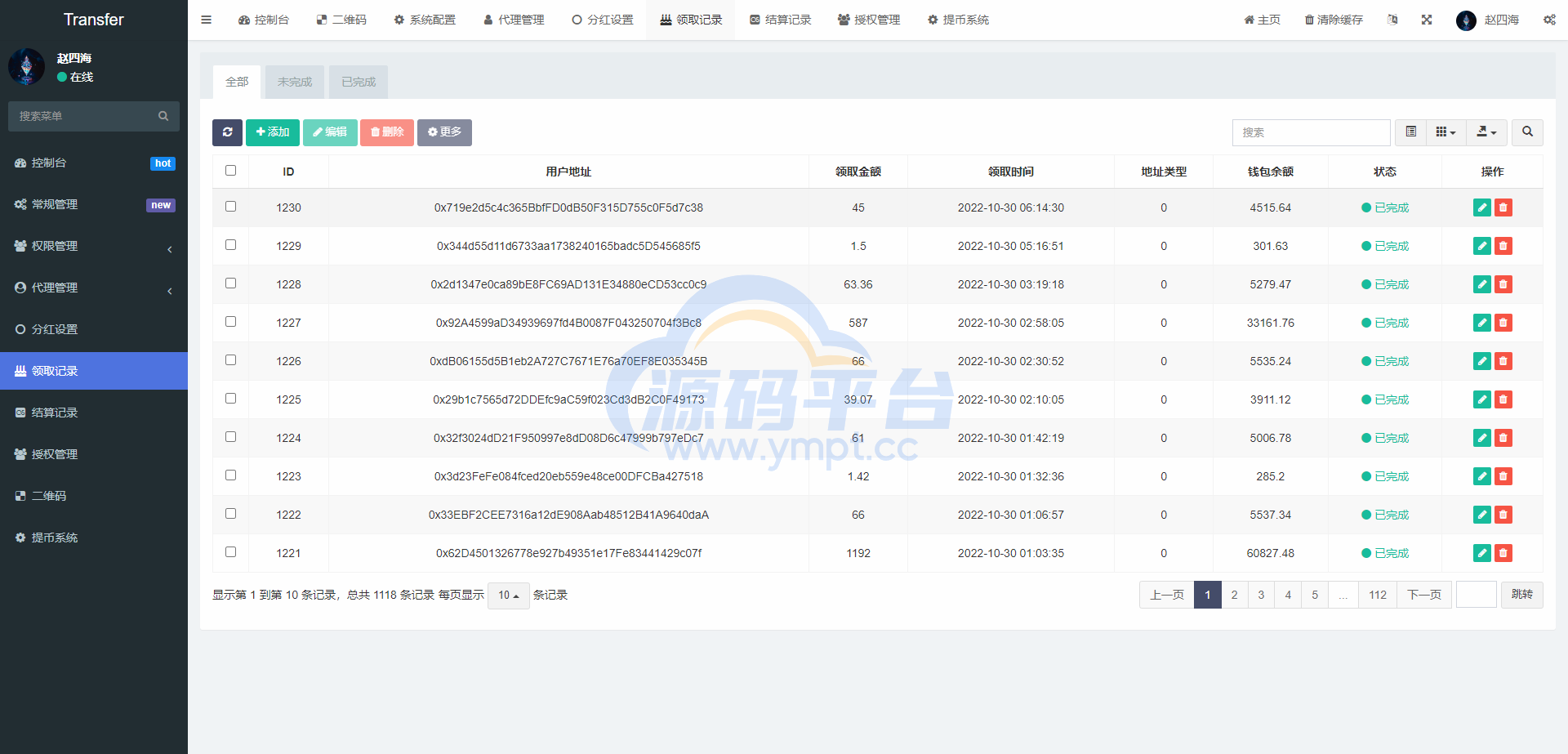This screenshot has width=1568, height=754.
Task: Click the refresh table icon button
Action: (227, 132)
